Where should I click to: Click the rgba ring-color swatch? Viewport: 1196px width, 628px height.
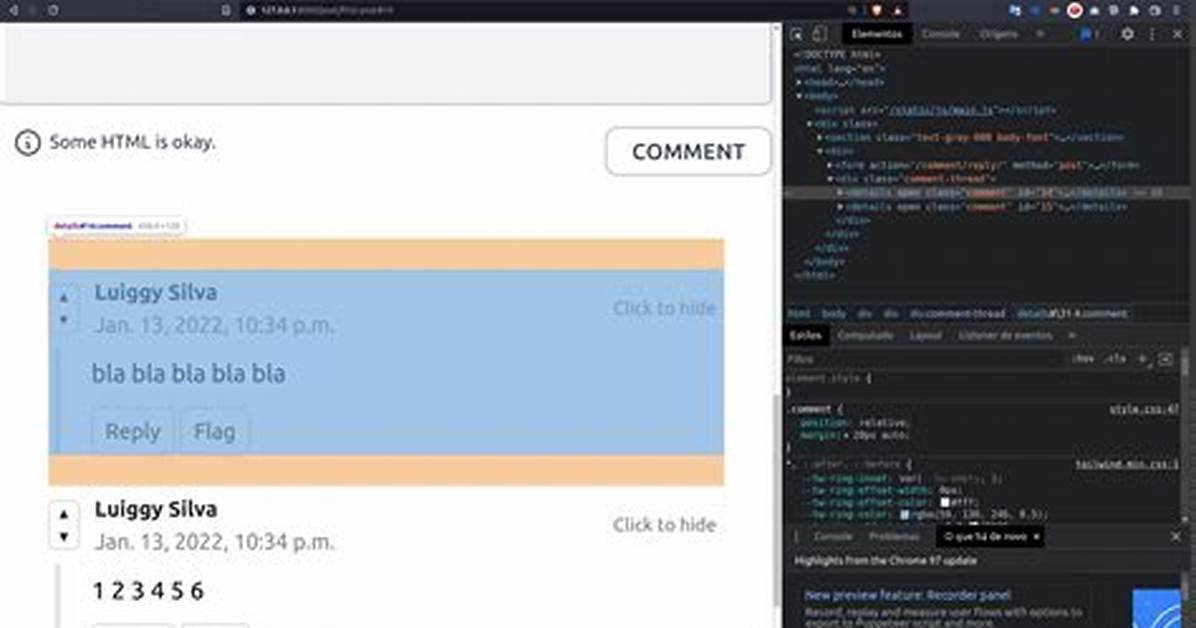905,515
